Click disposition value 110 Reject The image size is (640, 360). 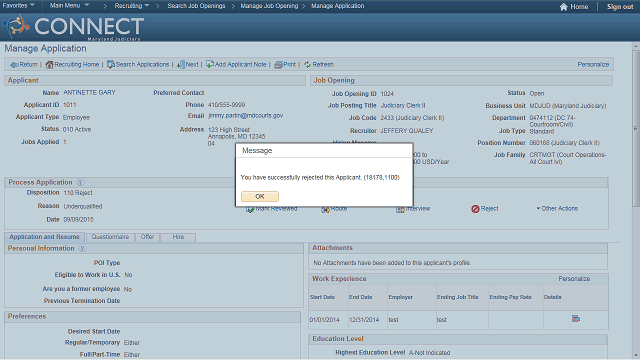tap(78, 193)
